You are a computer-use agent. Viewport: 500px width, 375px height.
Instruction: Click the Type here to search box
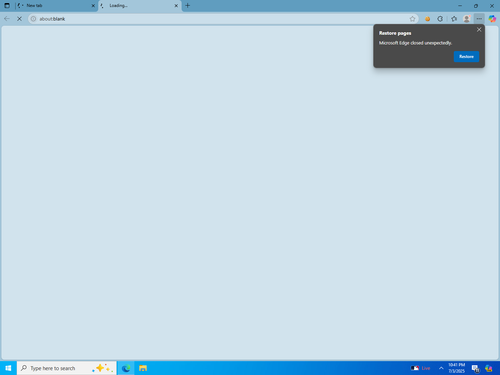[67, 368]
